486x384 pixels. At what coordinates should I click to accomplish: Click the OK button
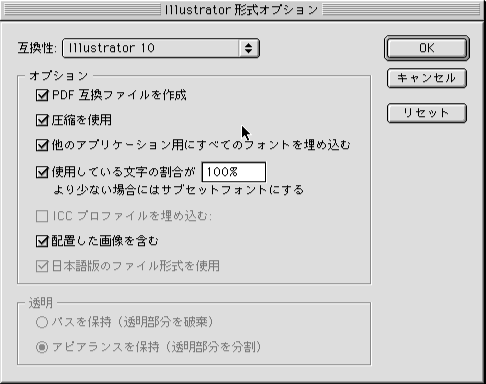(427, 48)
